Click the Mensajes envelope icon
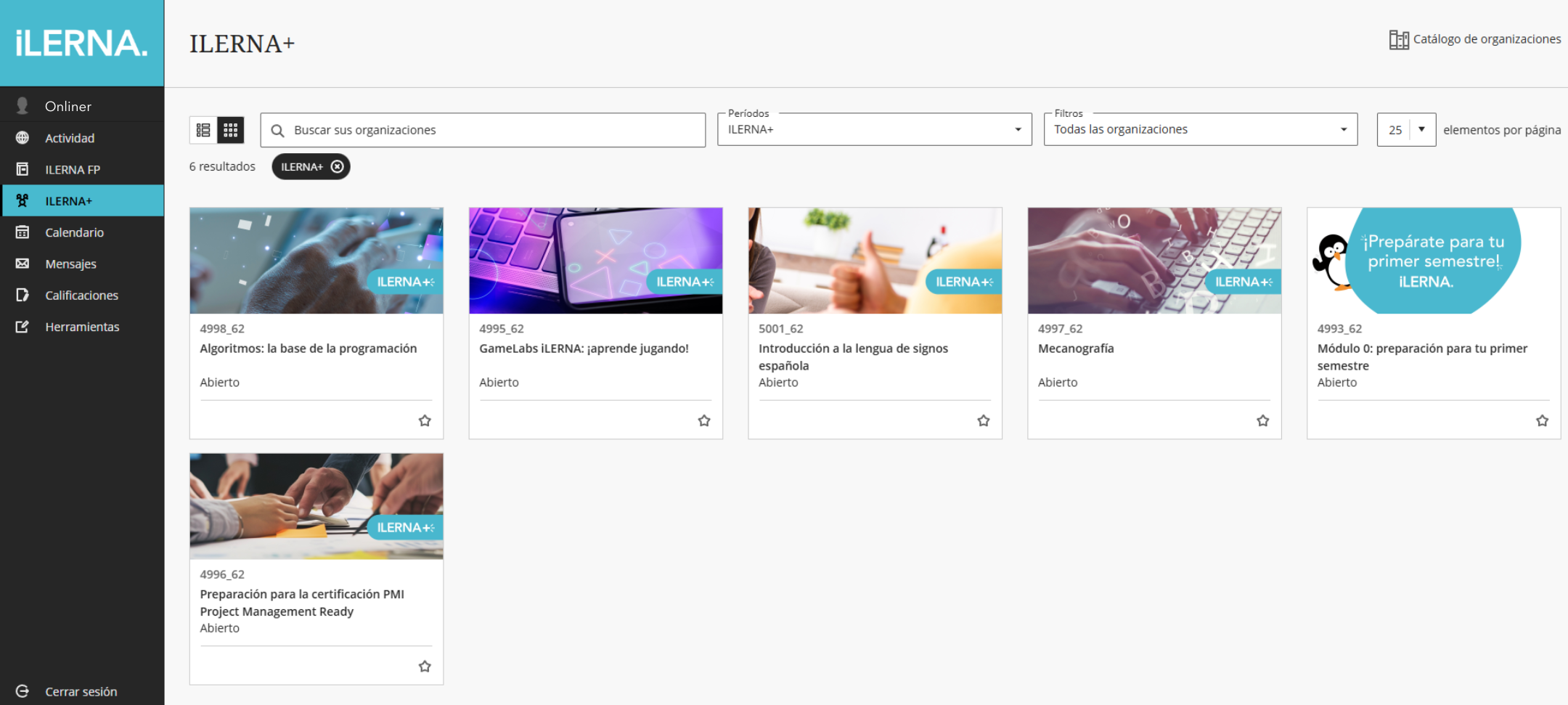 pyautogui.click(x=23, y=264)
